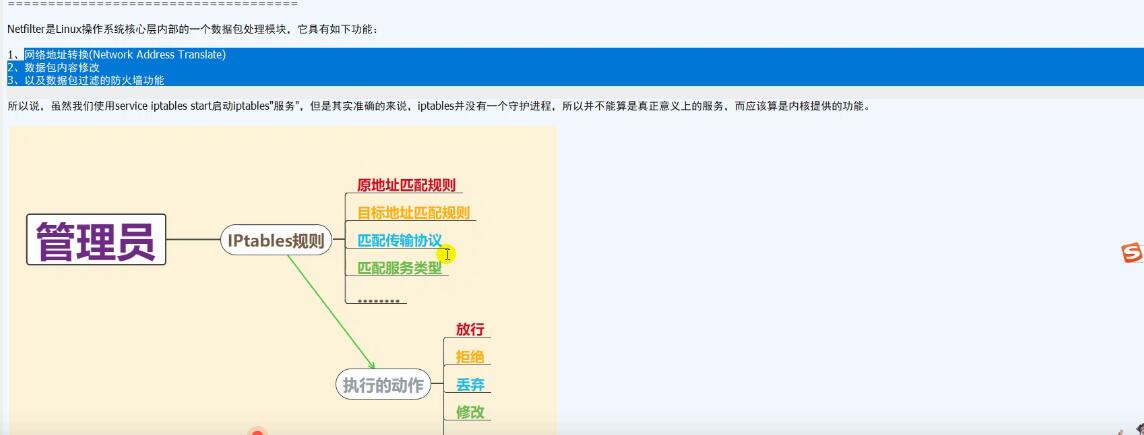Screen dimensions: 1144x435
Task: Click the green "匹配服务类型" branch
Action: click(399, 268)
